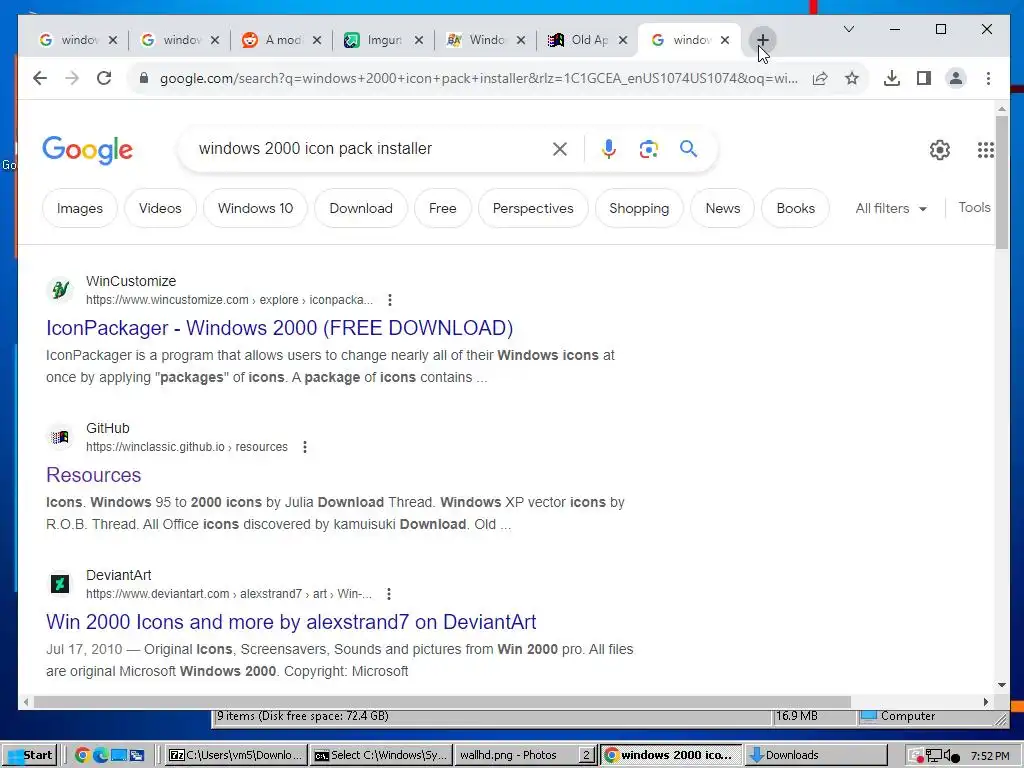Image resolution: width=1024 pixels, height=768 pixels.
Task: Filter results by Videos
Action: pos(160,208)
